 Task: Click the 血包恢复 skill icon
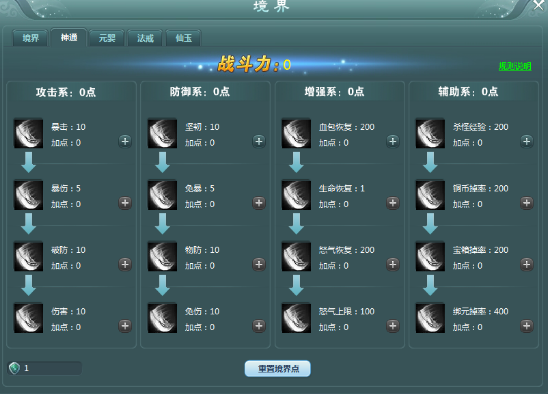coord(296,134)
